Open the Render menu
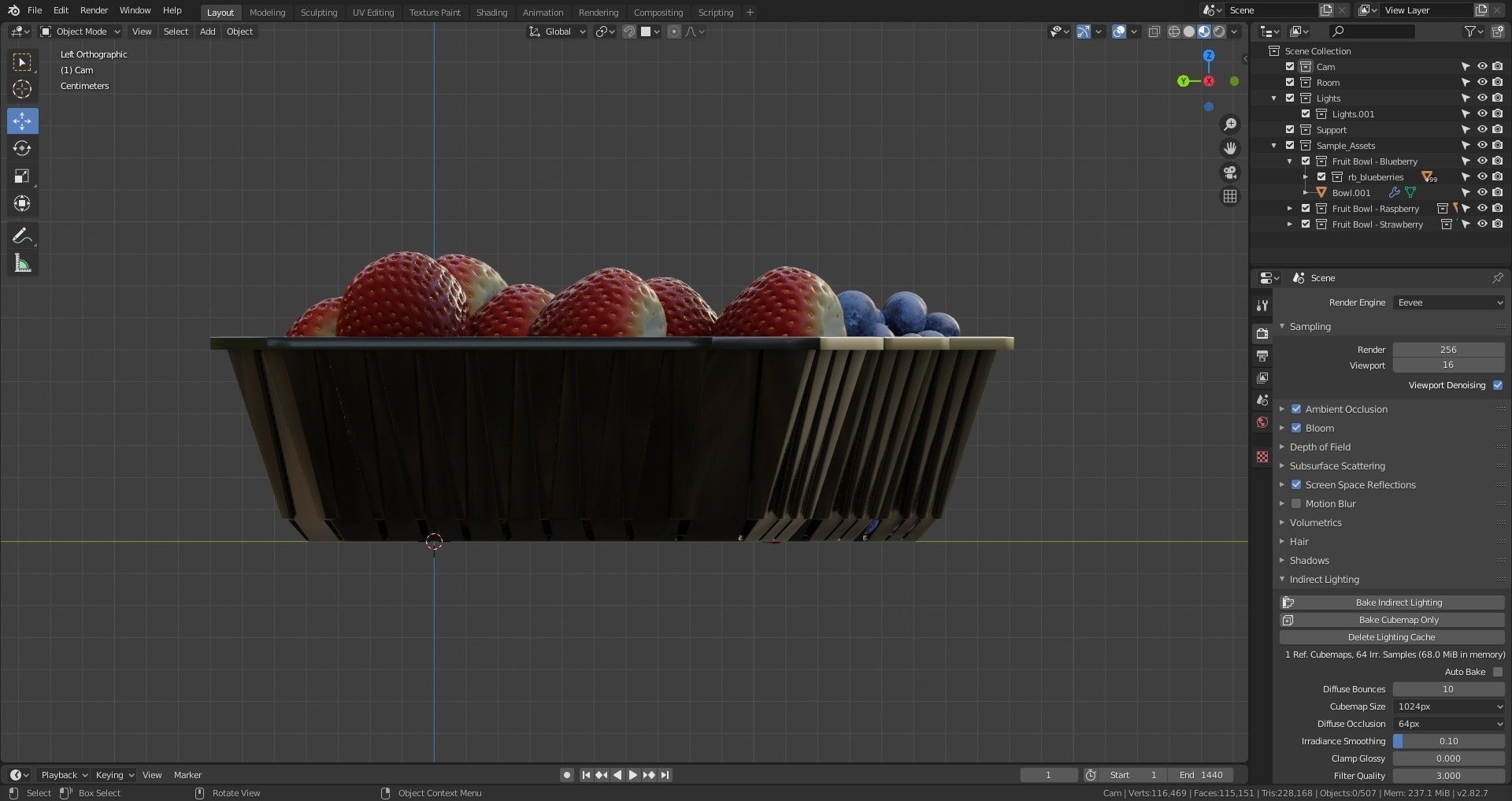This screenshot has width=1512, height=801. click(94, 10)
